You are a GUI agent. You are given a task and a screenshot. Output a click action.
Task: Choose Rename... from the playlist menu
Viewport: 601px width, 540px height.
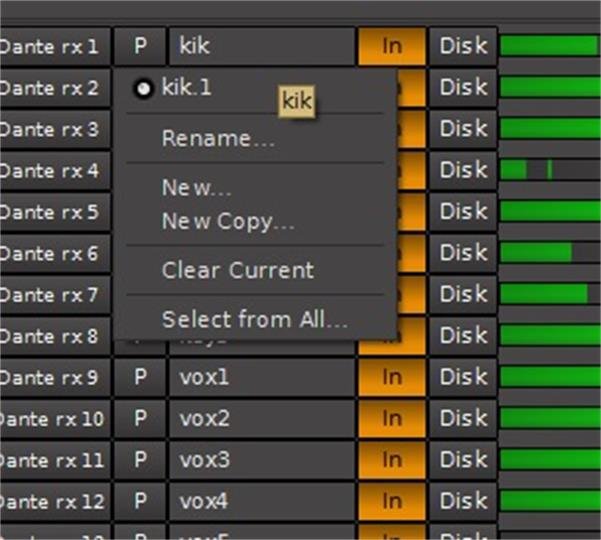217,139
